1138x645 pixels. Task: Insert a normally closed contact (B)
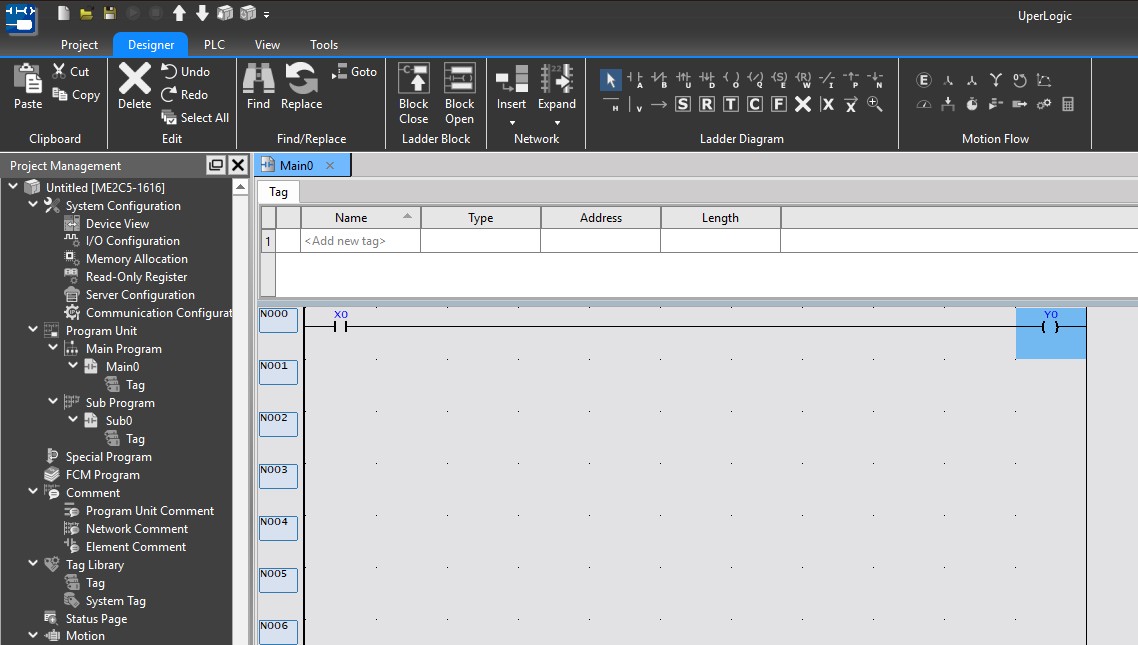(659, 79)
